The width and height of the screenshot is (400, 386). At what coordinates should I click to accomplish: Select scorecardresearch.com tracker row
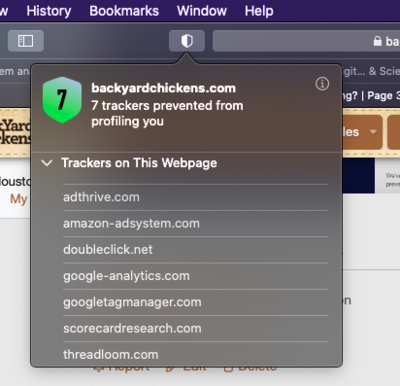[195, 328]
